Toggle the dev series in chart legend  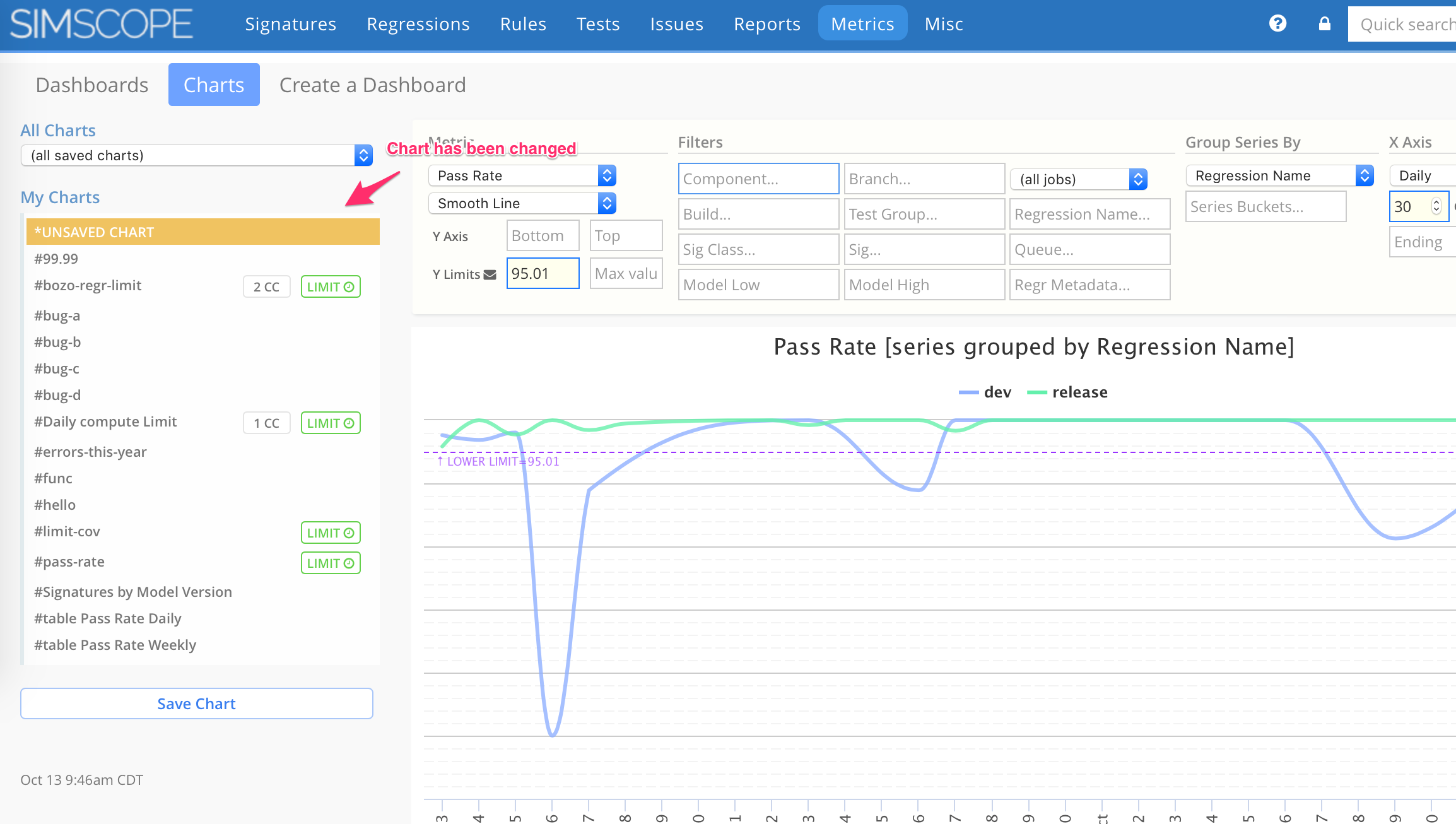985,392
